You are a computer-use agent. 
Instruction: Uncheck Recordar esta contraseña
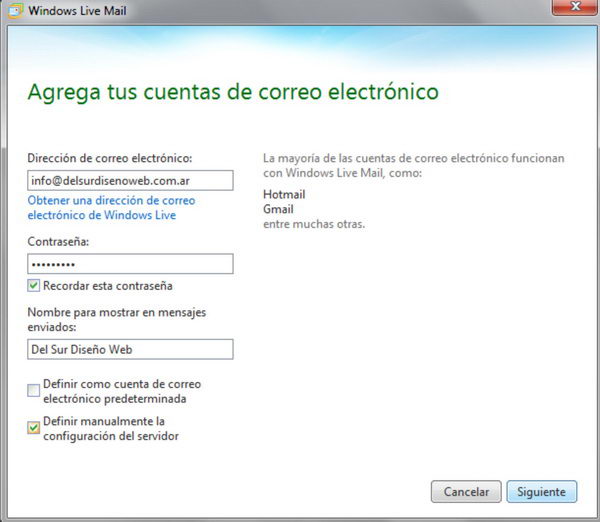(x=34, y=285)
